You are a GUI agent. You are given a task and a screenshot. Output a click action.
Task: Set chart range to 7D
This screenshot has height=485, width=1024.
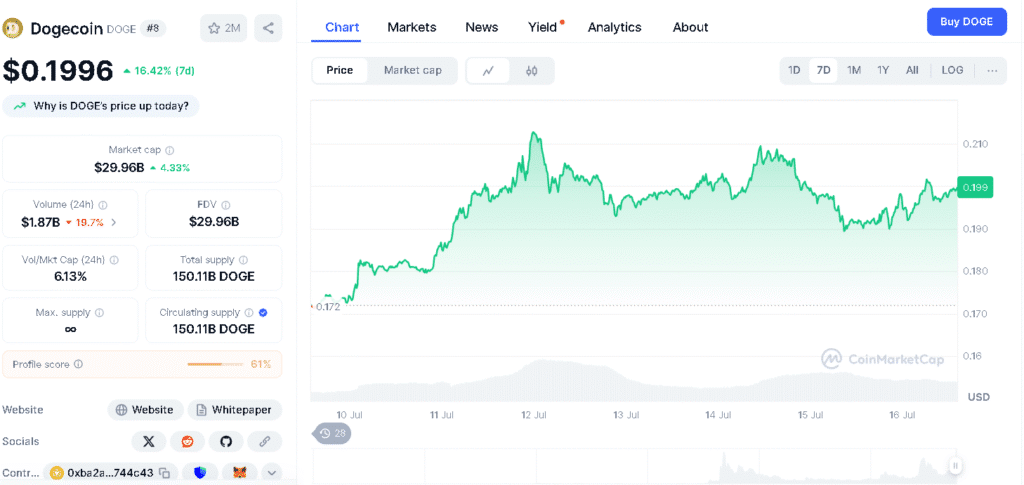click(x=824, y=70)
